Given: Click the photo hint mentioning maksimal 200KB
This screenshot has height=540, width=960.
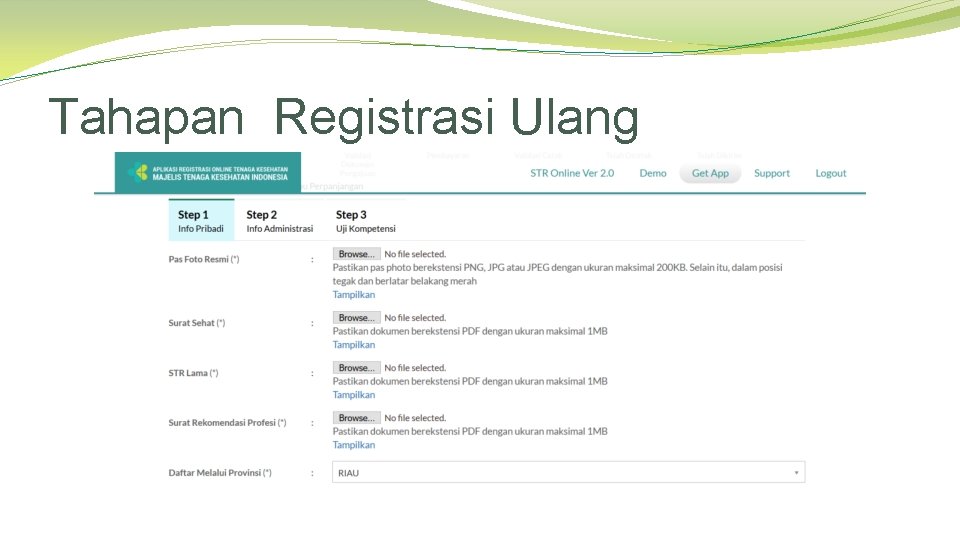Looking at the screenshot, I should coord(557,274).
